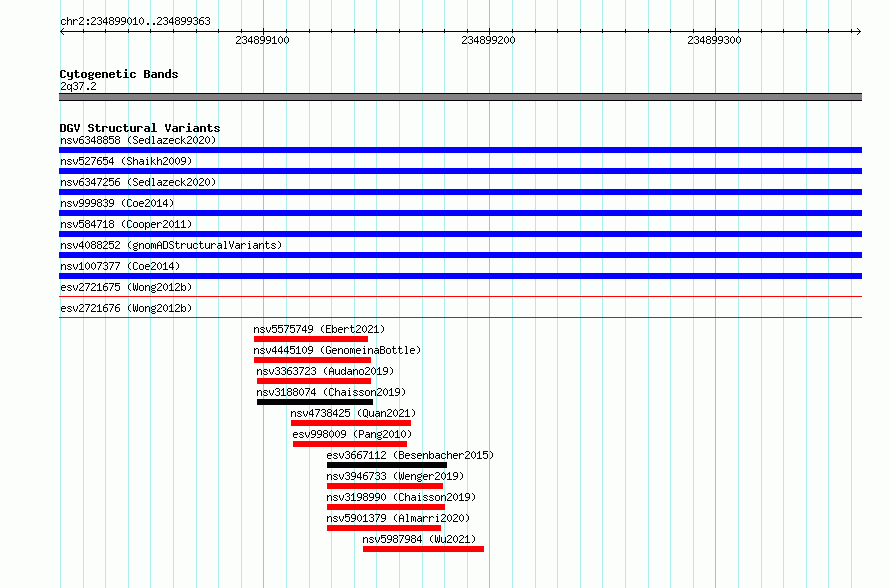Open nsv5987984 (Wu2021) variant
Viewport: 890px width, 588px height.
(x=419, y=539)
